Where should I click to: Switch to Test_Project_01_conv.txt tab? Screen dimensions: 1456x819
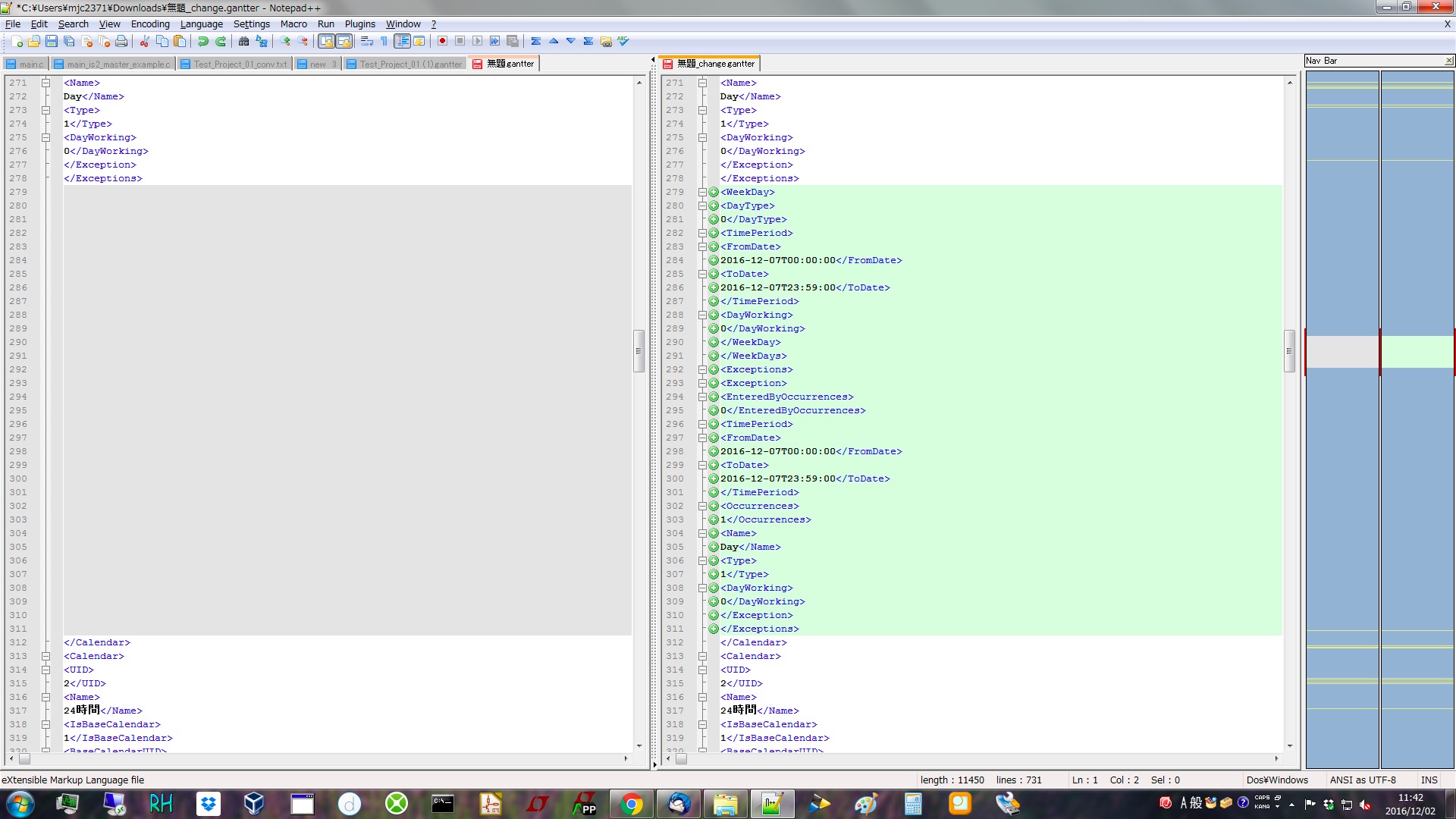click(x=234, y=64)
